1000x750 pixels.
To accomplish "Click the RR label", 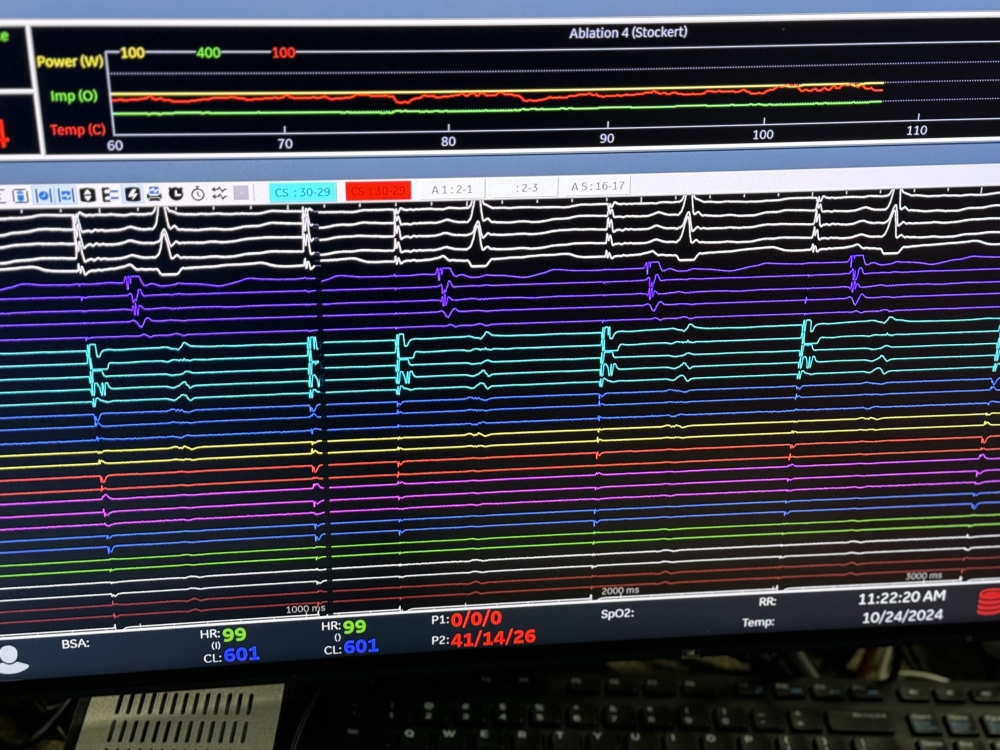I will 767,601.
